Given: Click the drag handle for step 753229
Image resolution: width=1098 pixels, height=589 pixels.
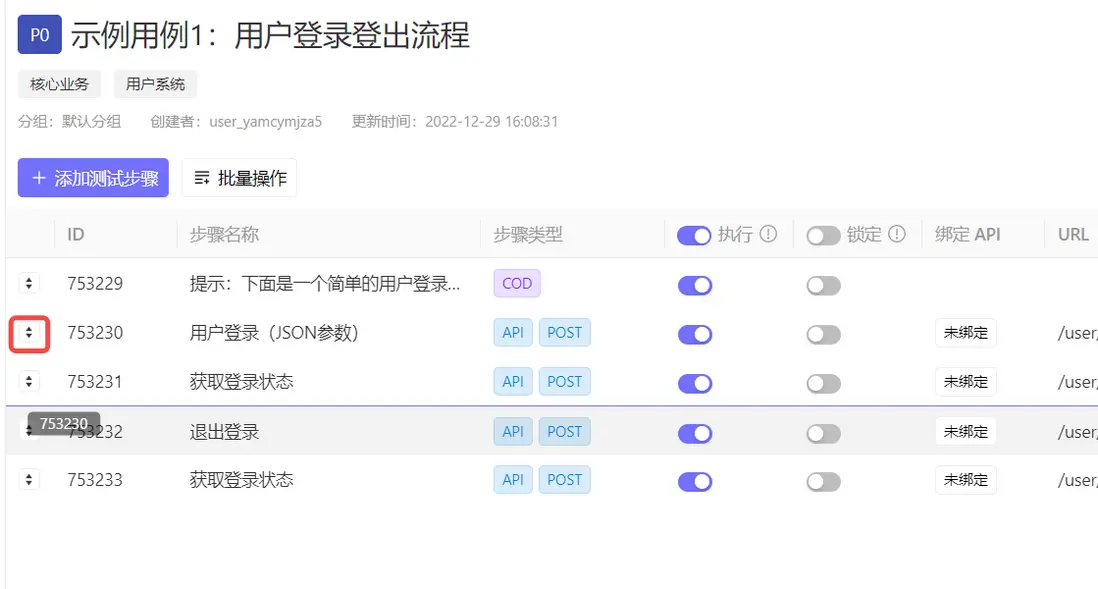Looking at the screenshot, I should point(29,284).
